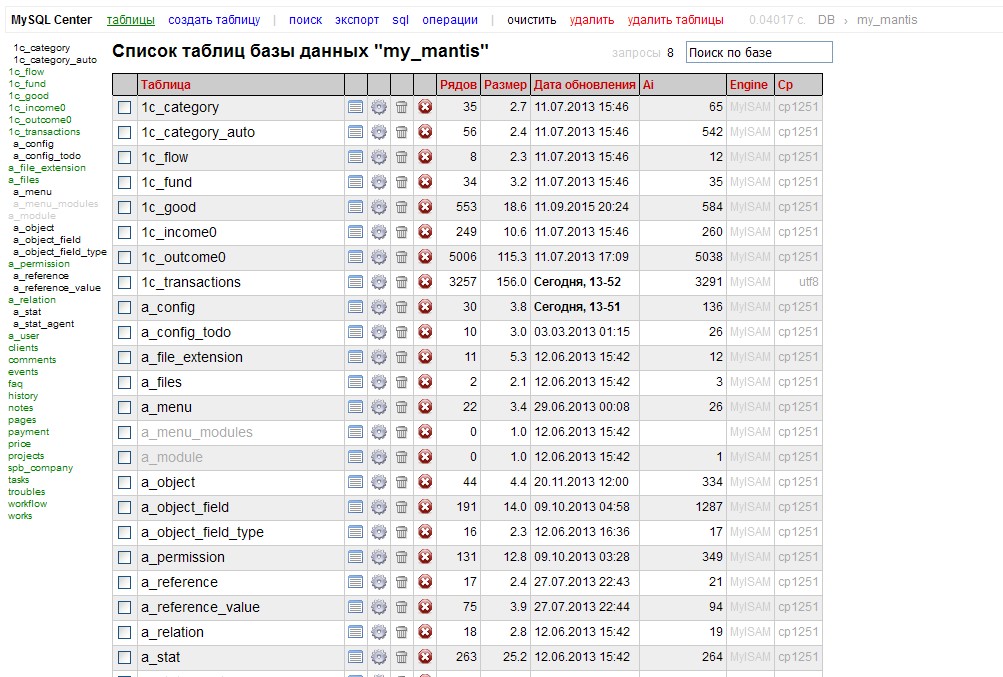1003x677 pixels.
Task: Tick the a_module row checkbox
Action: [125, 458]
